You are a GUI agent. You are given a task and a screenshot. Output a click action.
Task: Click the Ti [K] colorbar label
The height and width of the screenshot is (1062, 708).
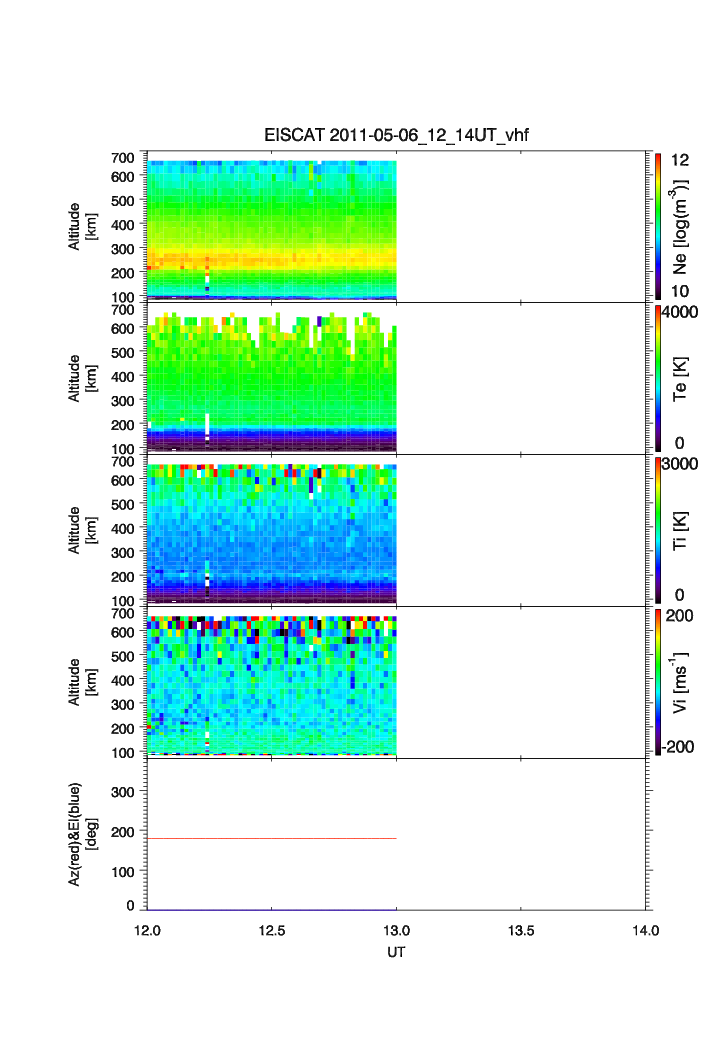680,530
